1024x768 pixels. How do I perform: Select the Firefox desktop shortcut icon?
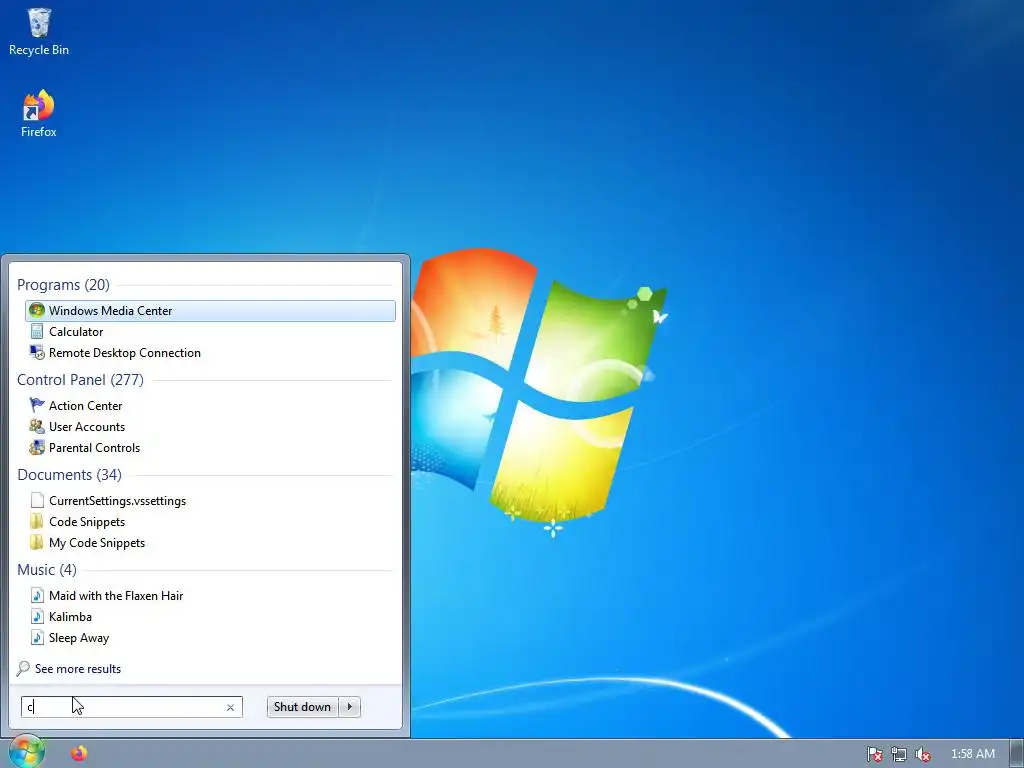pyautogui.click(x=39, y=113)
